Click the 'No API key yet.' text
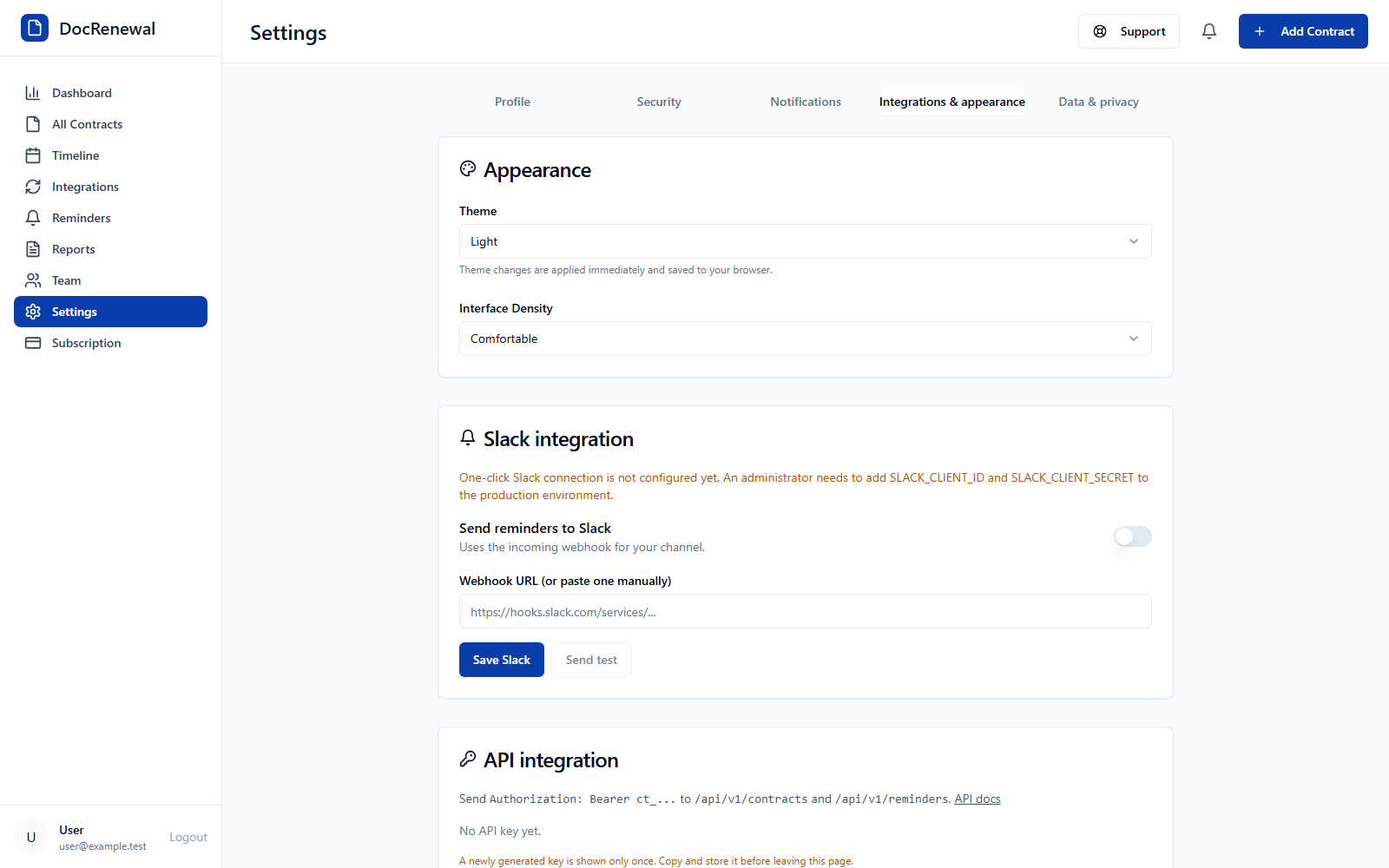The image size is (1389, 868). [x=500, y=831]
